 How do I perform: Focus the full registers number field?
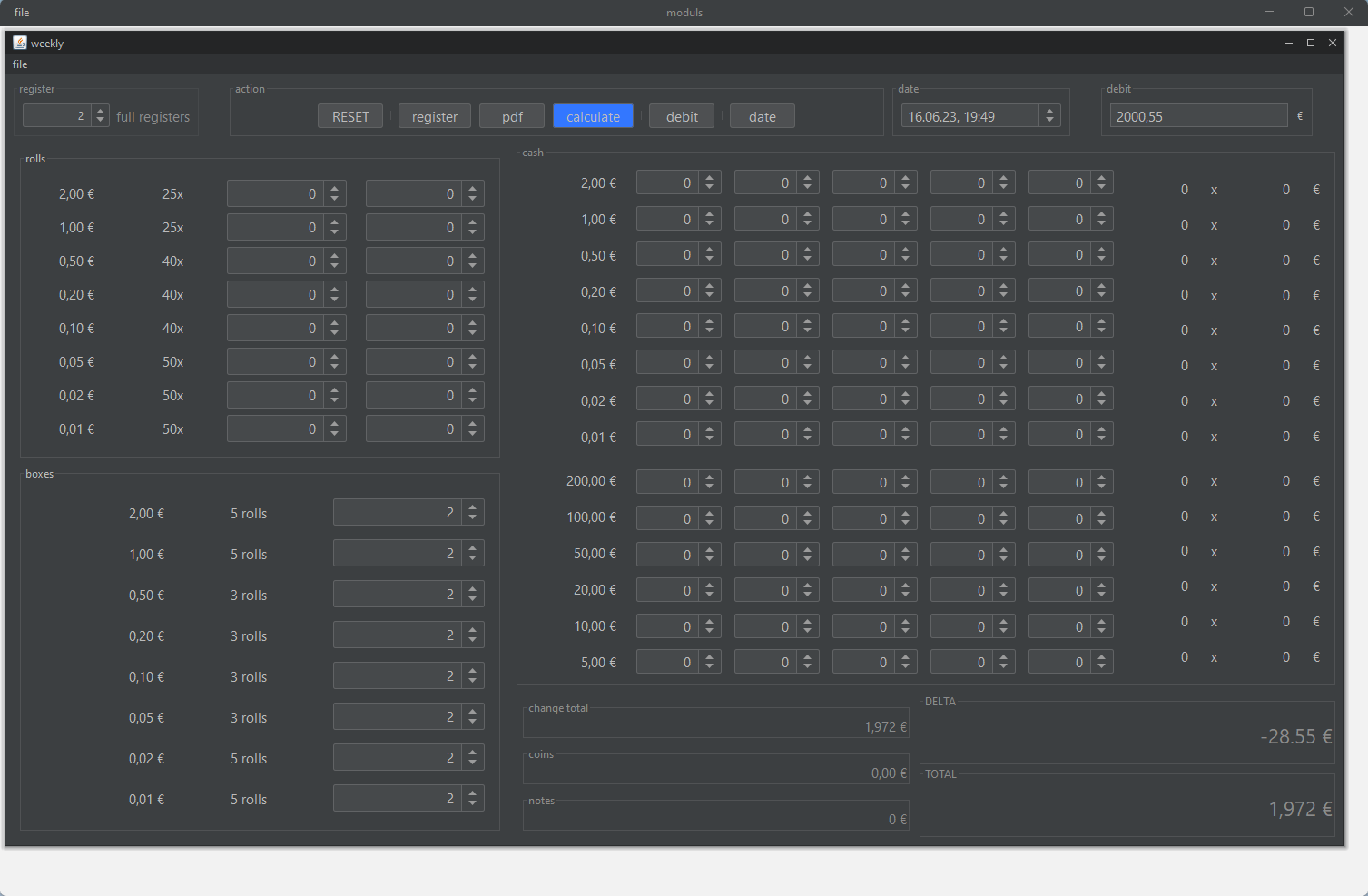(56, 115)
